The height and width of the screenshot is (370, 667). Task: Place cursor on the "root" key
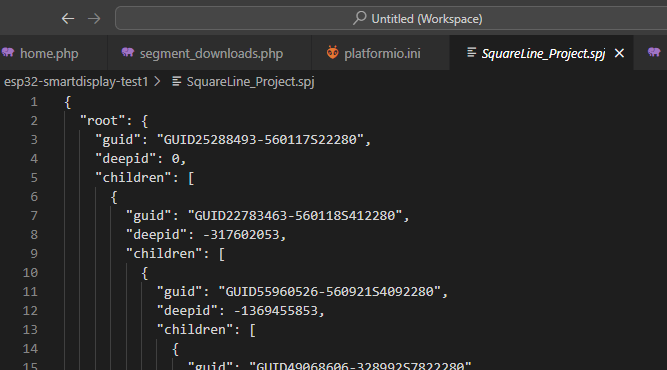tap(103, 121)
